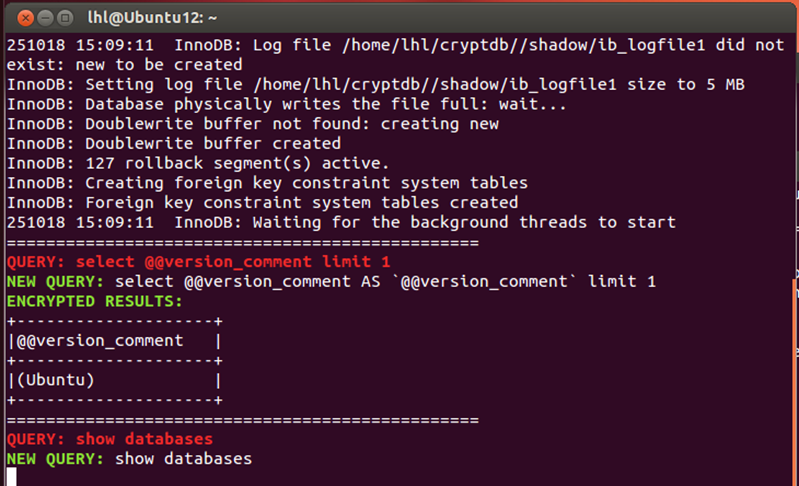Minimize the terminal window

(45, 18)
